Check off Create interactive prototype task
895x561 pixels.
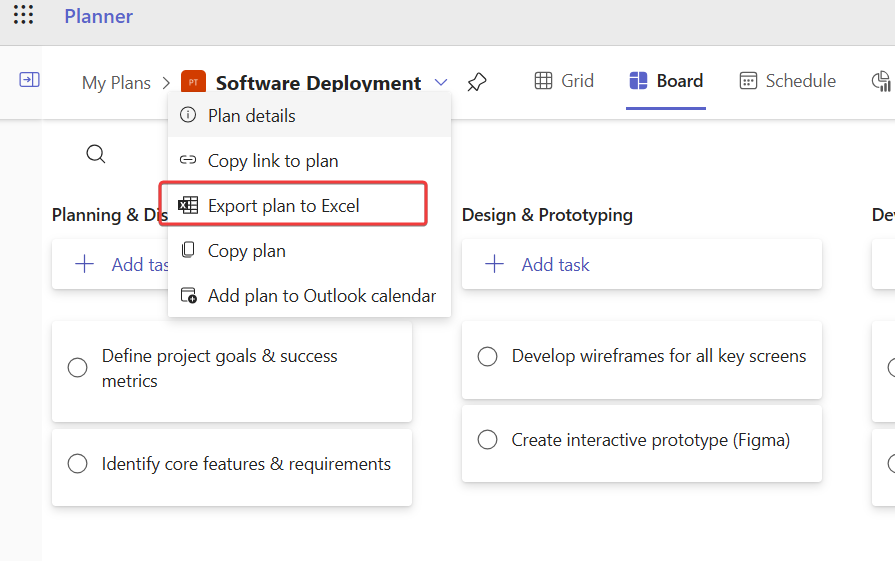pos(487,440)
